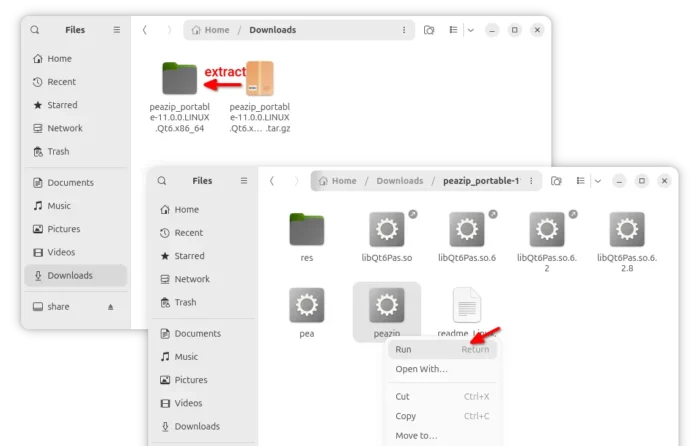Select Copy in the context menu
The width and height of the screenshot is (700, 446).
(x=405, y=416)
